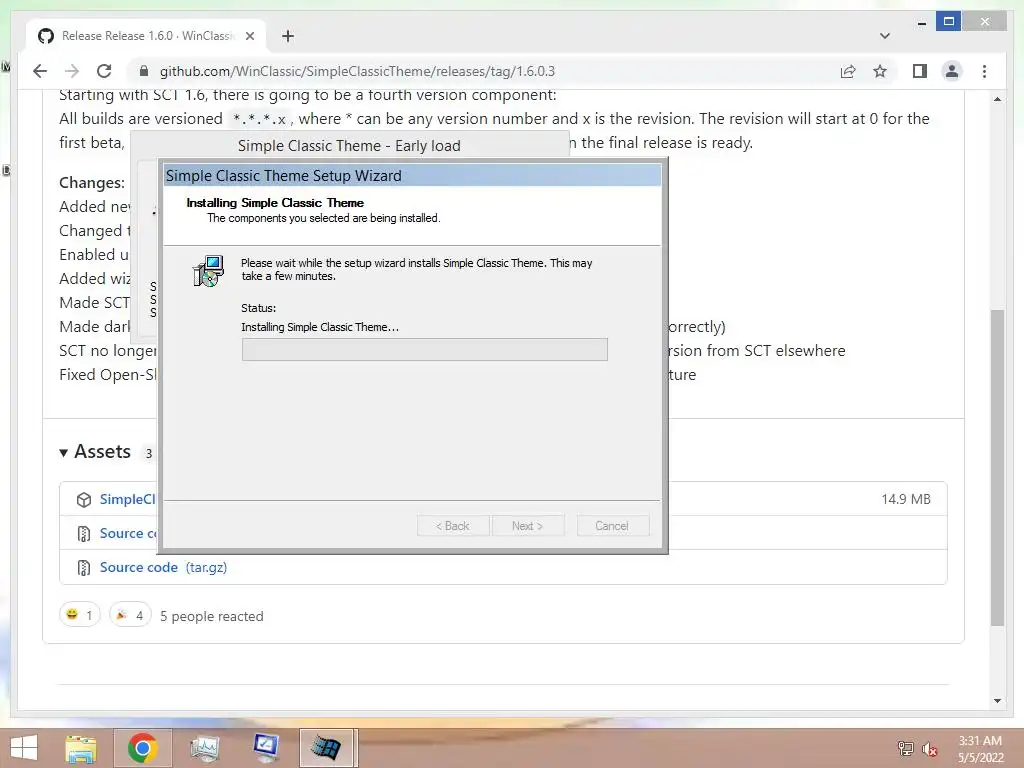This screenshot has height=768, width=1024.
Task: Open the Chrome profile avatar menu
Action: click(952, 71)
